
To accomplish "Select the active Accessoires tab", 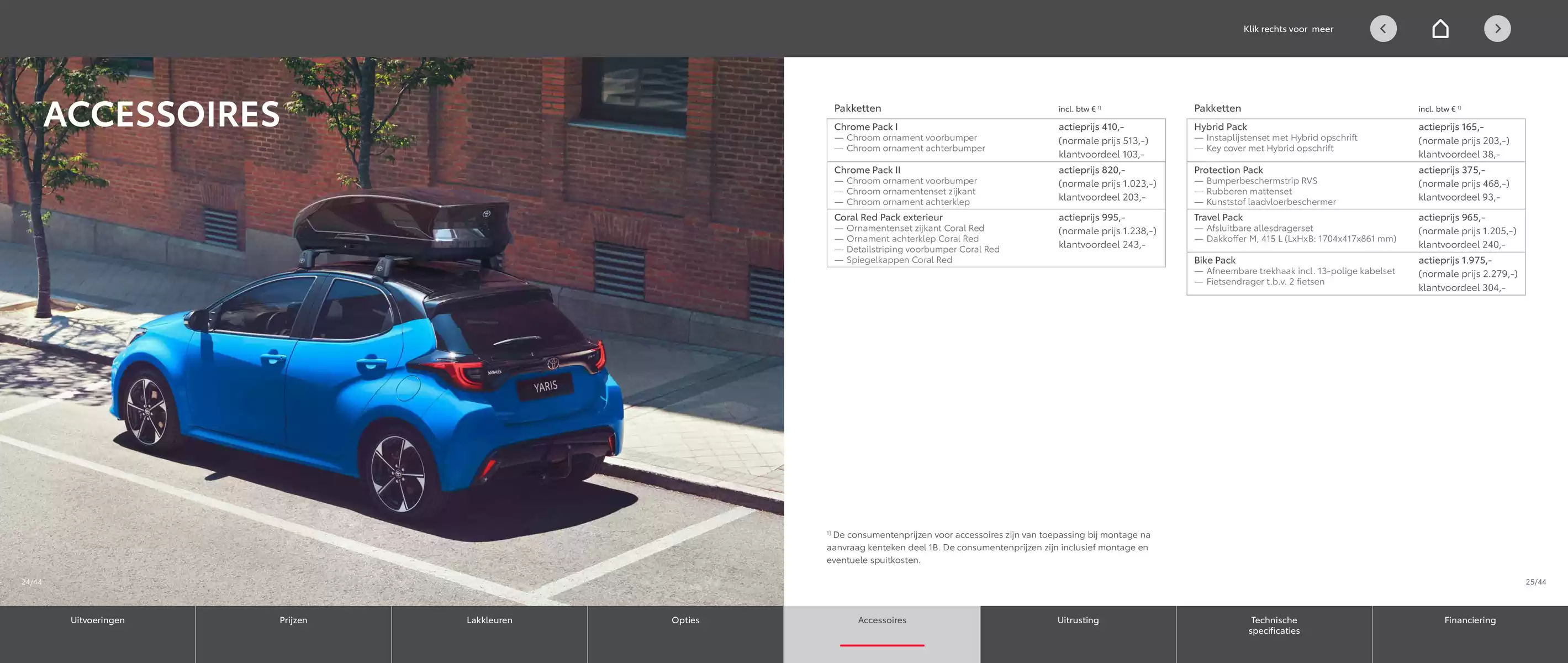I will tap(882, 634).
